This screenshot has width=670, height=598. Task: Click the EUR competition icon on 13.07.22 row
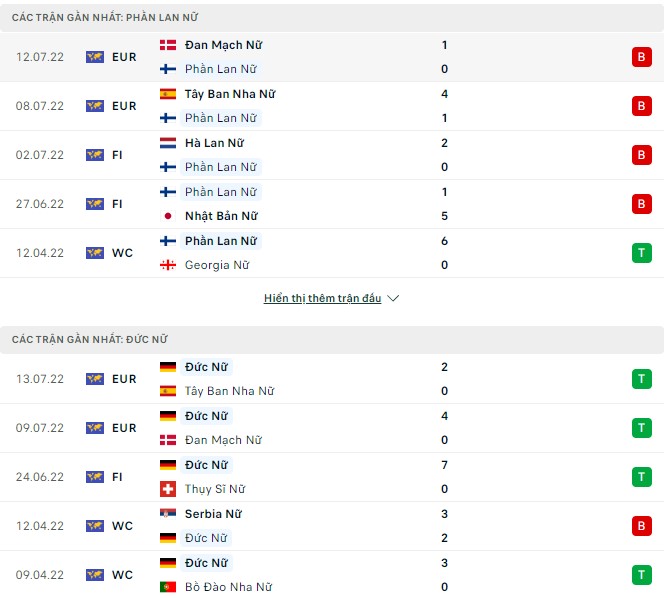pos(95,379)
